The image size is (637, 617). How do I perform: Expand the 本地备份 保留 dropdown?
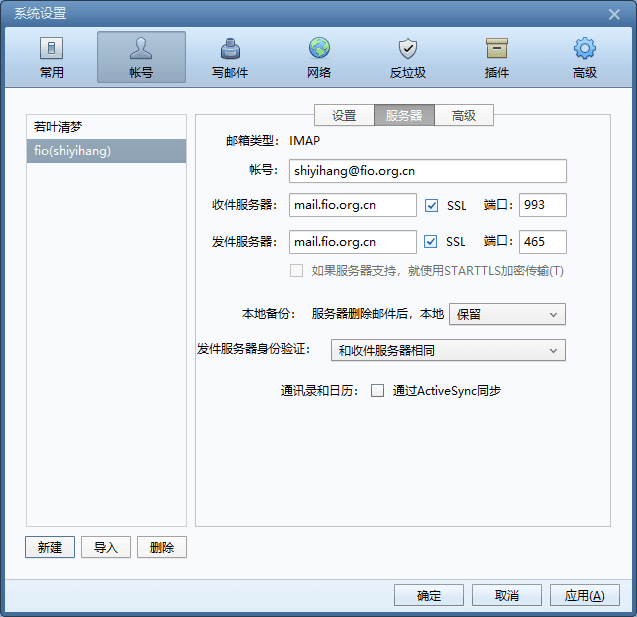pyautogui.click(x=507, y=314)
